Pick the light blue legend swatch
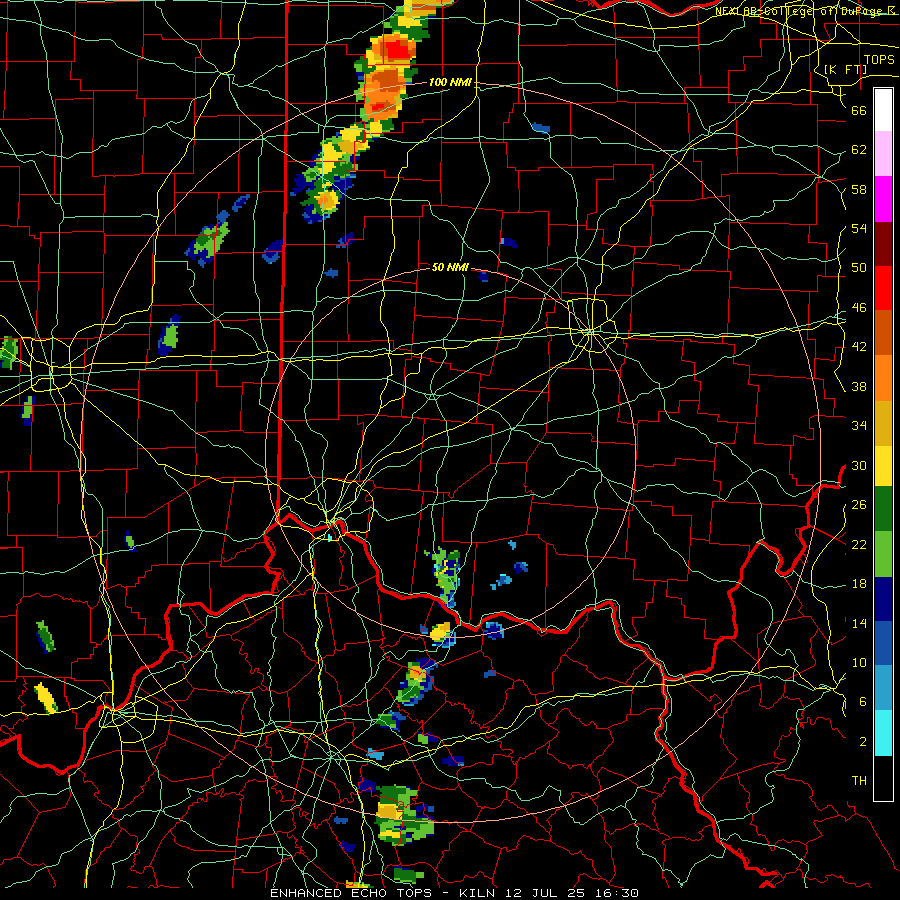The height and width of the screenshot is (900, 900). pos(883,688)
